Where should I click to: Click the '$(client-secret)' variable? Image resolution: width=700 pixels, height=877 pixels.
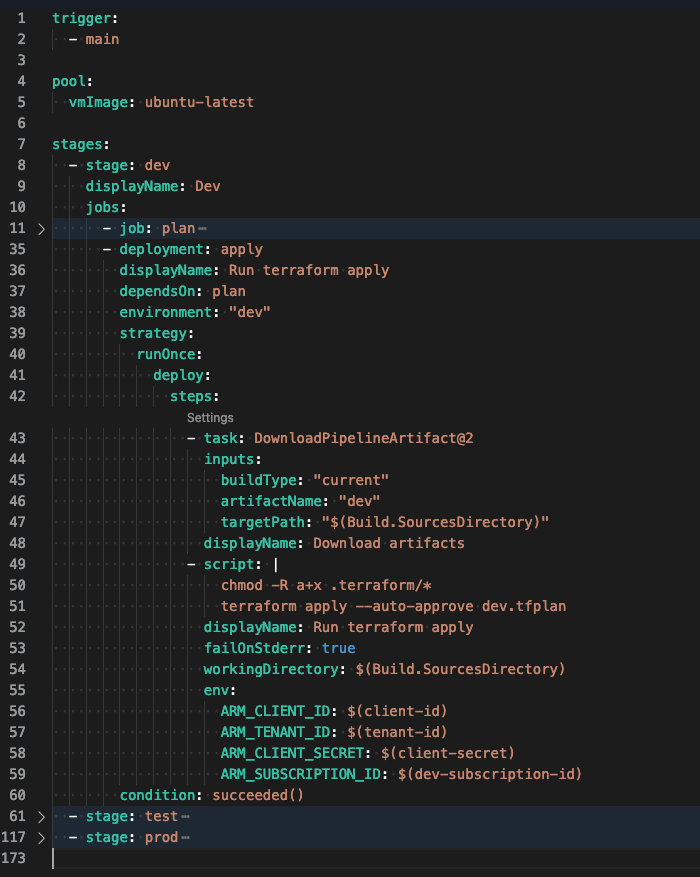tap(447, 753)
